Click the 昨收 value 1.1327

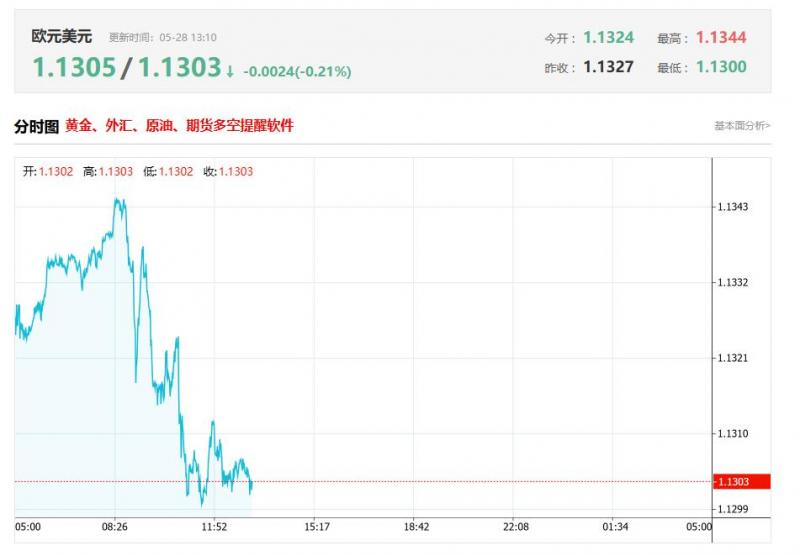click(608, 67)
